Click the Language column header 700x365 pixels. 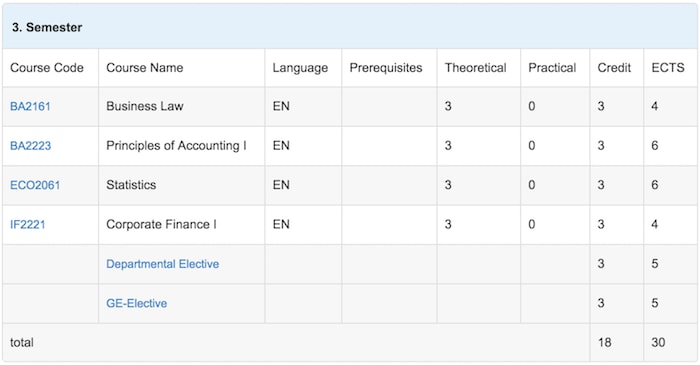click(300, 68)
